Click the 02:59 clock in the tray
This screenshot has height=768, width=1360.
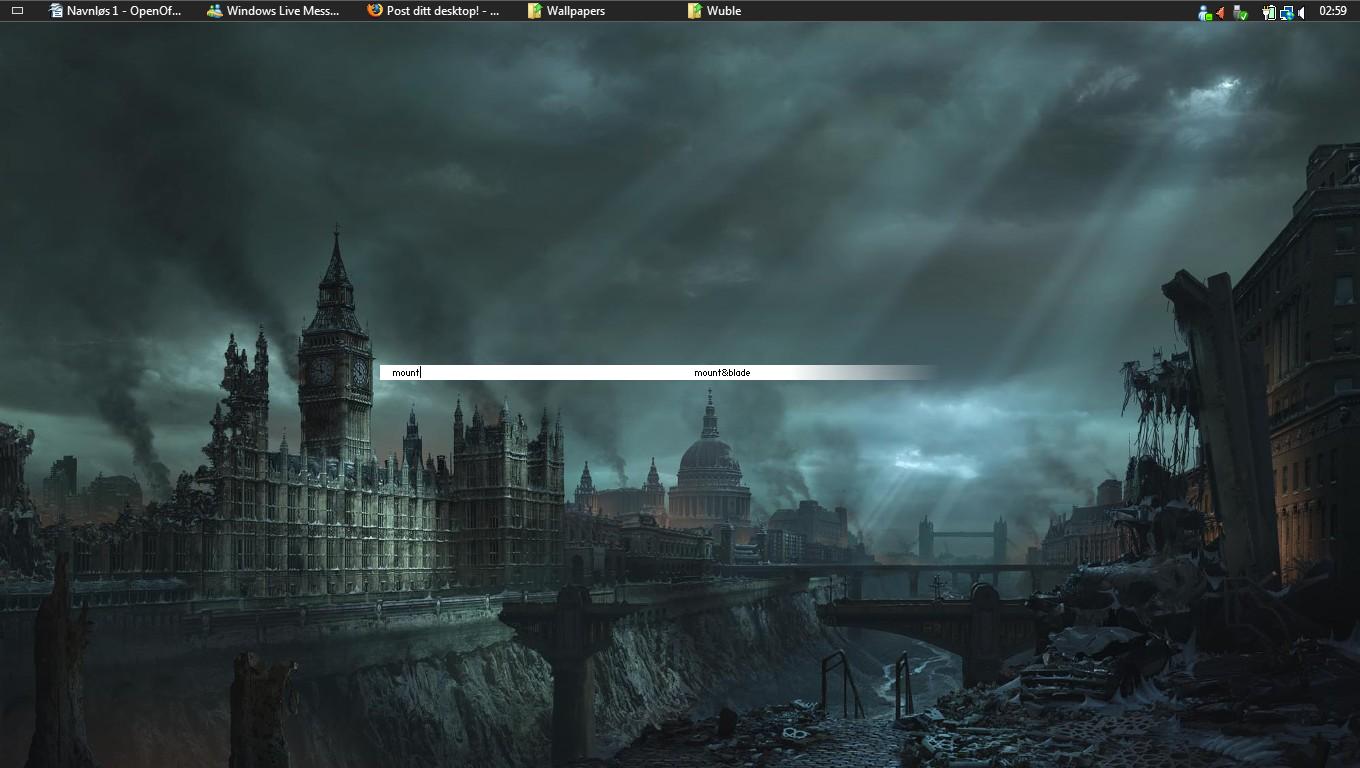point(1333,11)
